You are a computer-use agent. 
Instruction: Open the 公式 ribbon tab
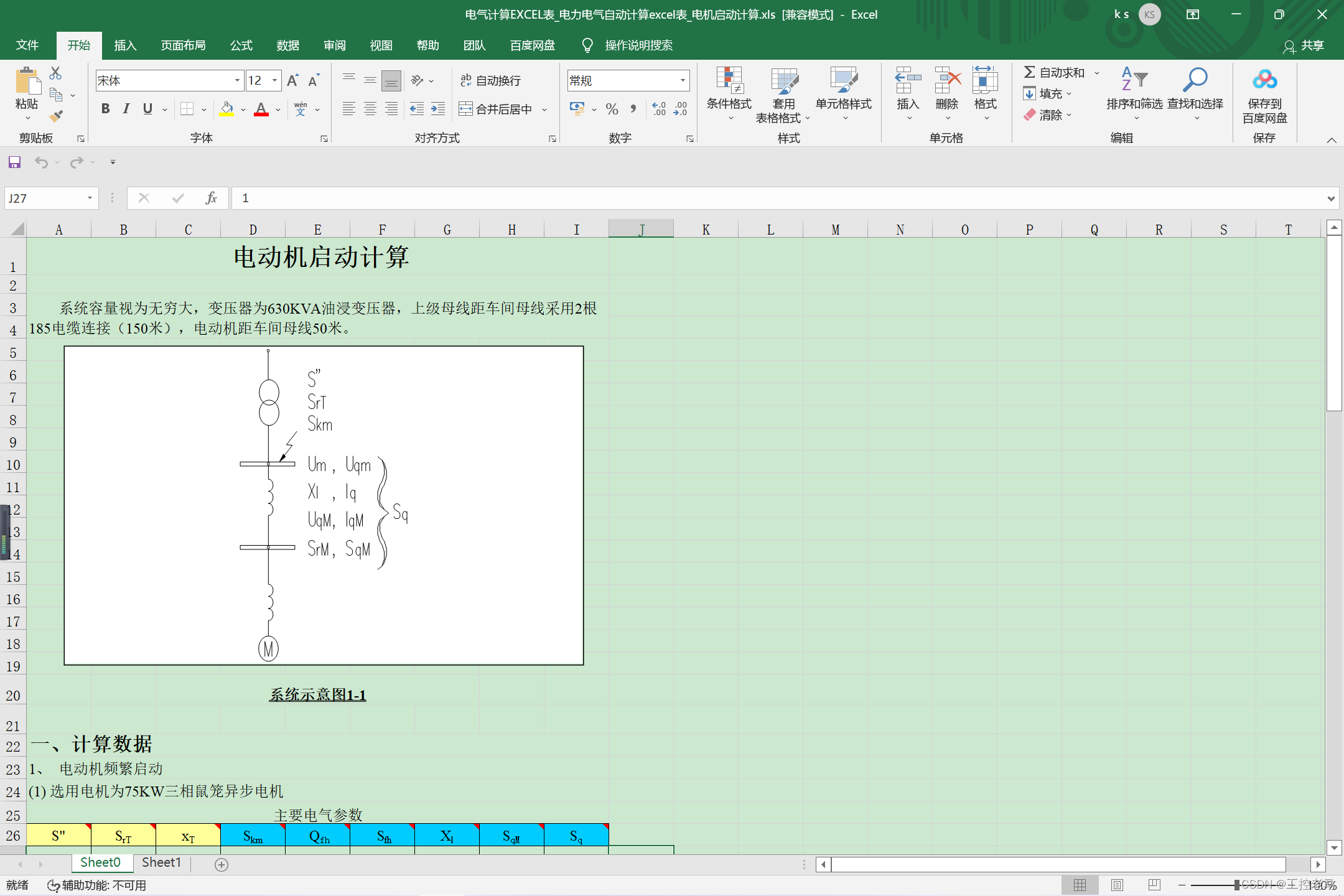point(241,45)
